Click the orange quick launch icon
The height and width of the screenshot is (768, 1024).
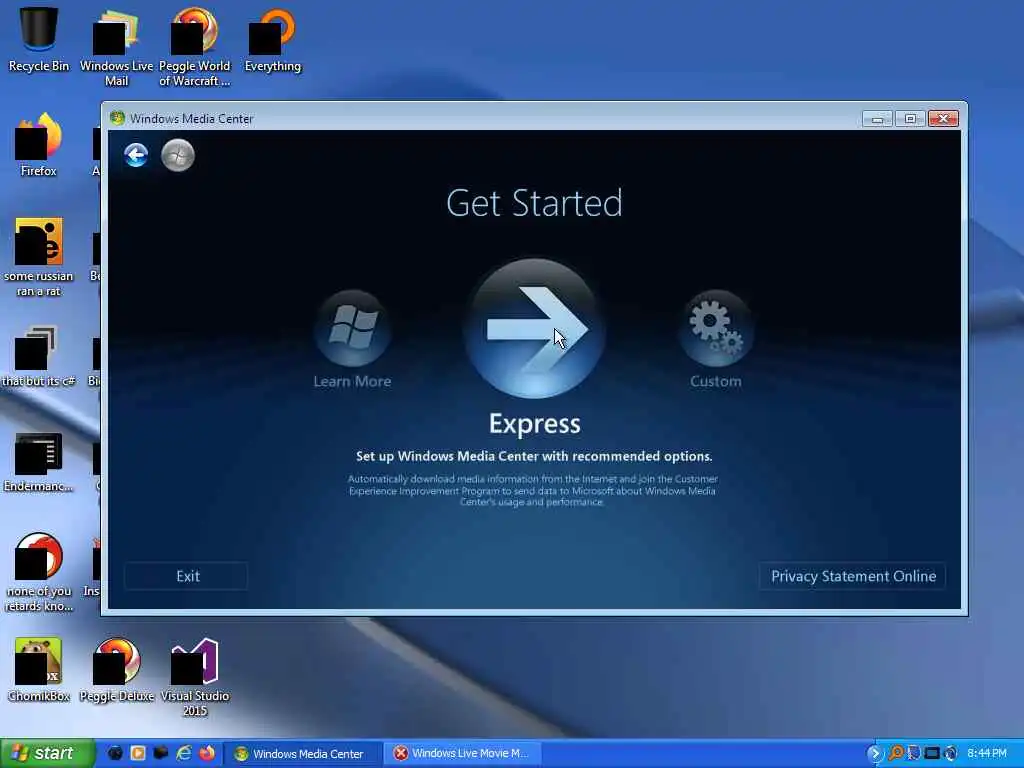click(138, 754)
